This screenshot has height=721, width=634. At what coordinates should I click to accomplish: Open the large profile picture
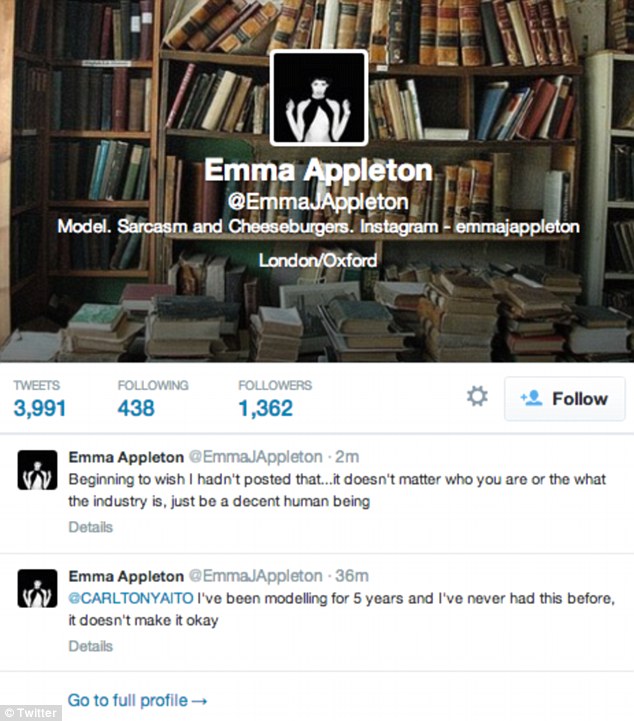coord(319,97)
